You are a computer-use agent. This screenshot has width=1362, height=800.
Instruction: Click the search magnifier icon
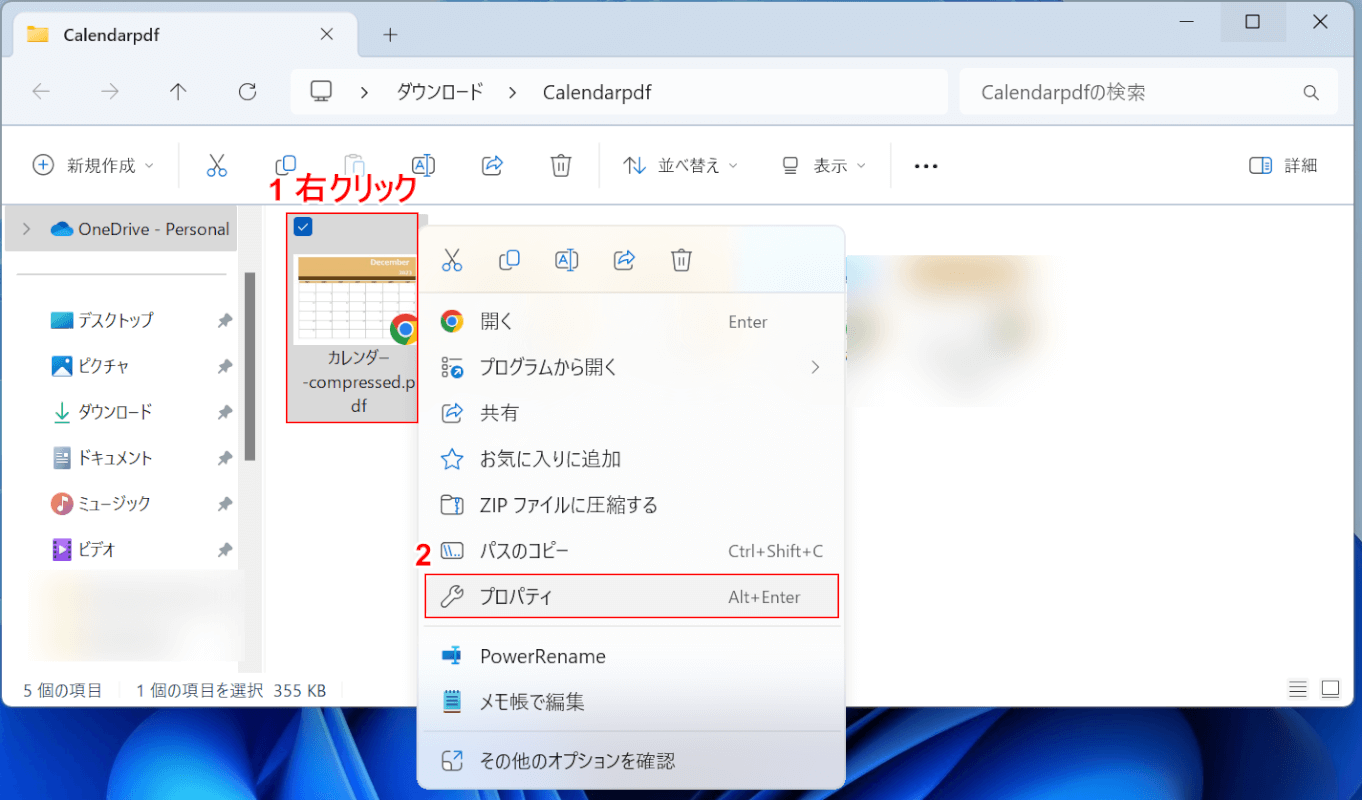[1311, 92]
